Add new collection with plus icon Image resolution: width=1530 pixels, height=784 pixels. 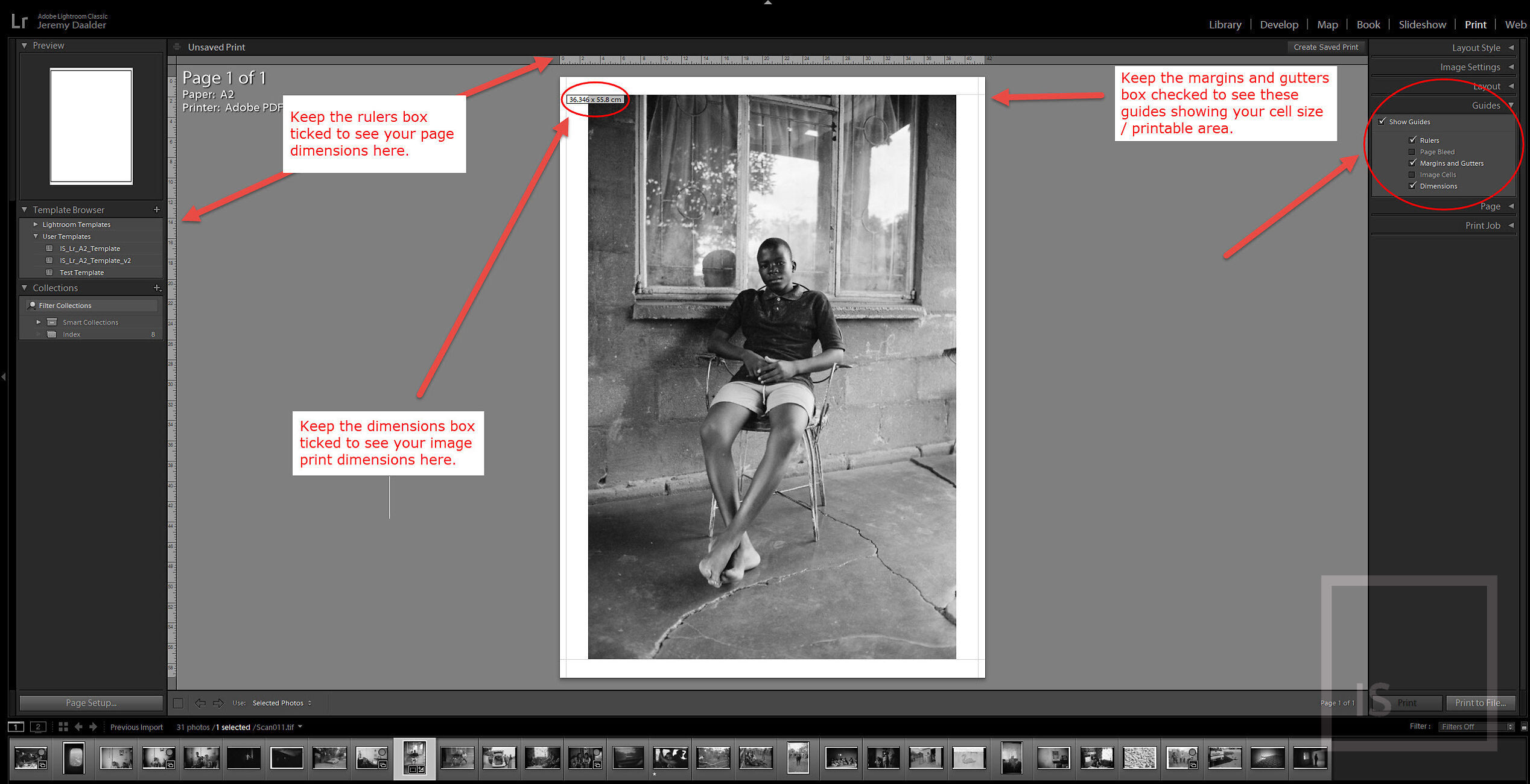[x=157, y=288]
